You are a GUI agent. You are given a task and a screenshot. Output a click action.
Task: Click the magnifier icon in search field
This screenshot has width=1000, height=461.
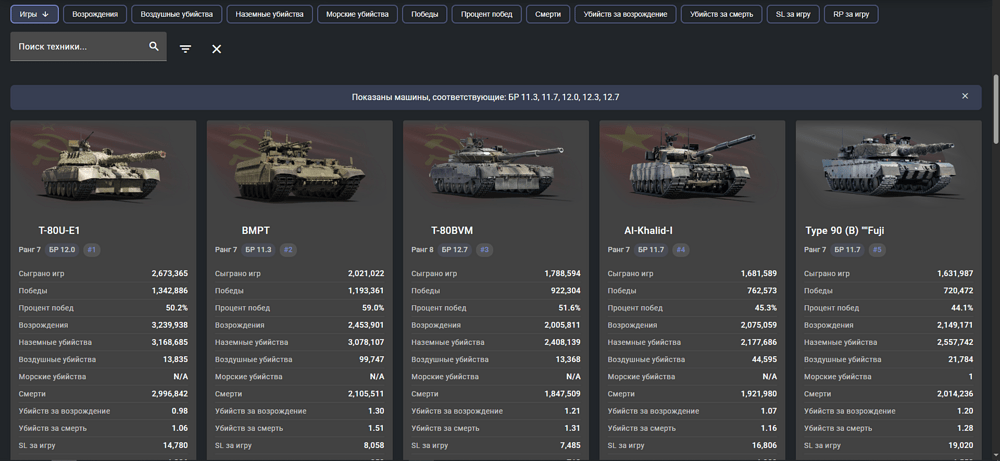click(154, 46)
